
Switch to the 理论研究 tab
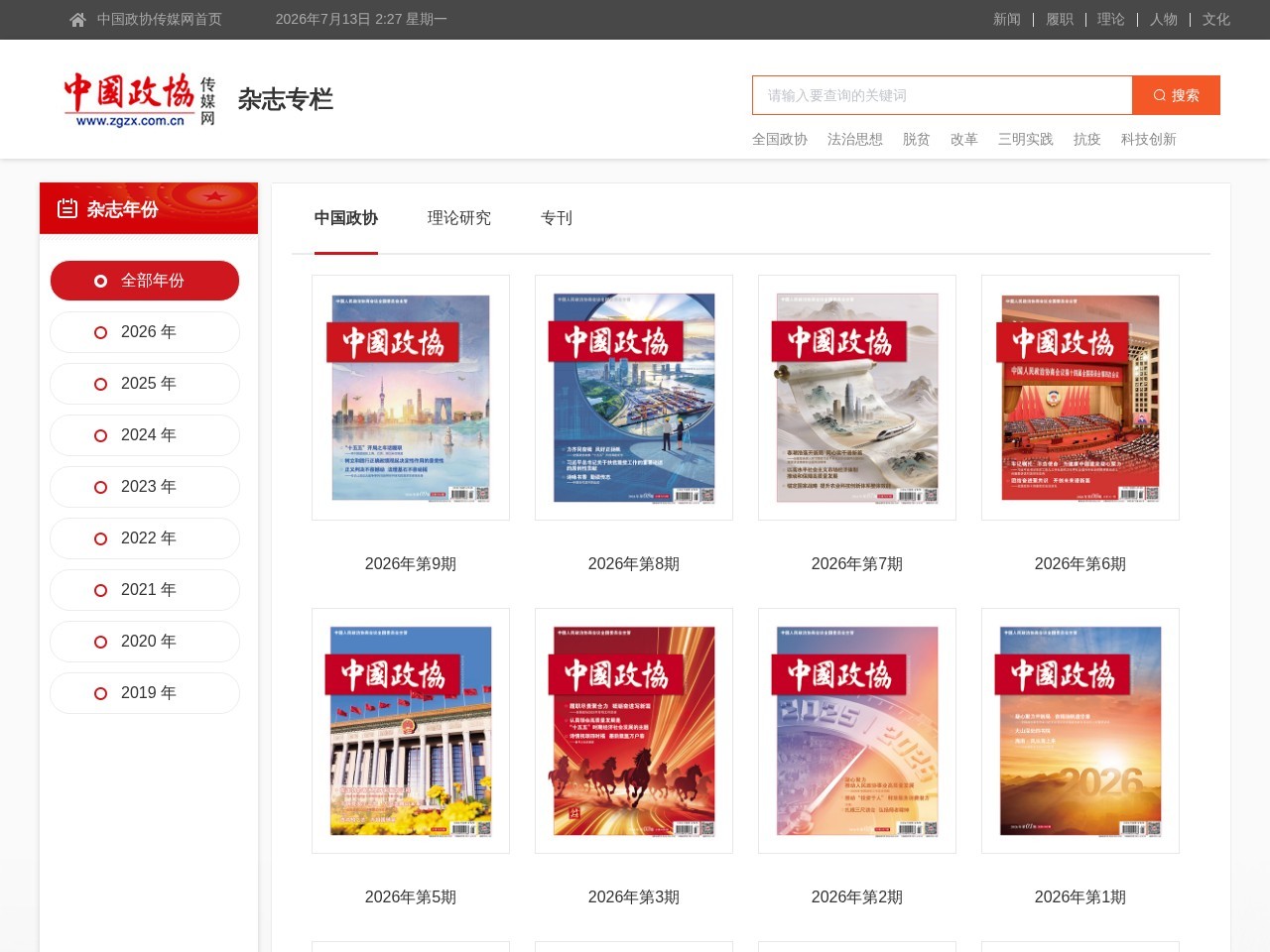tap(459, 218)
